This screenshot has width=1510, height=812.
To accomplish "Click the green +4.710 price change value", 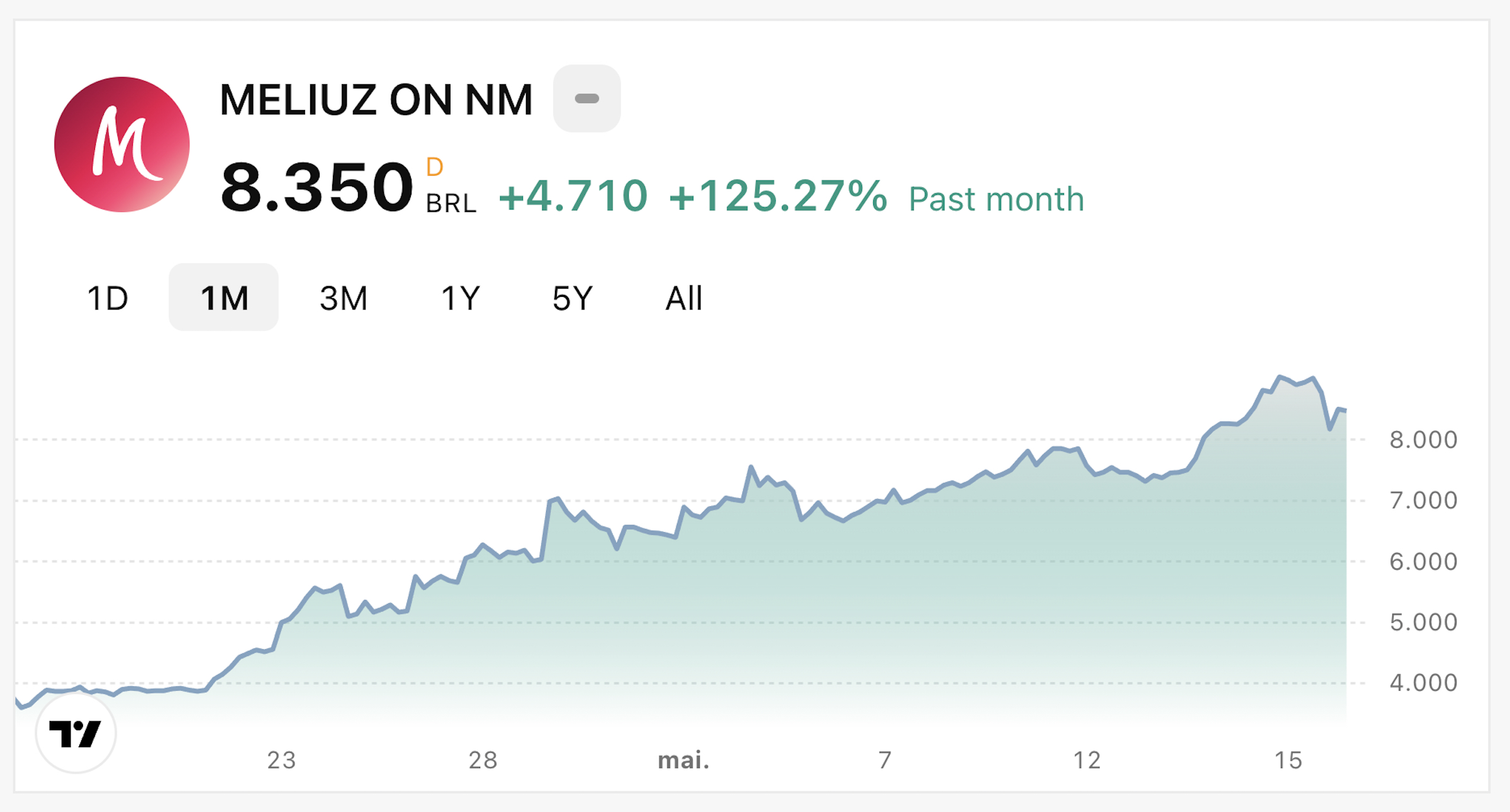I will (573, 197).
